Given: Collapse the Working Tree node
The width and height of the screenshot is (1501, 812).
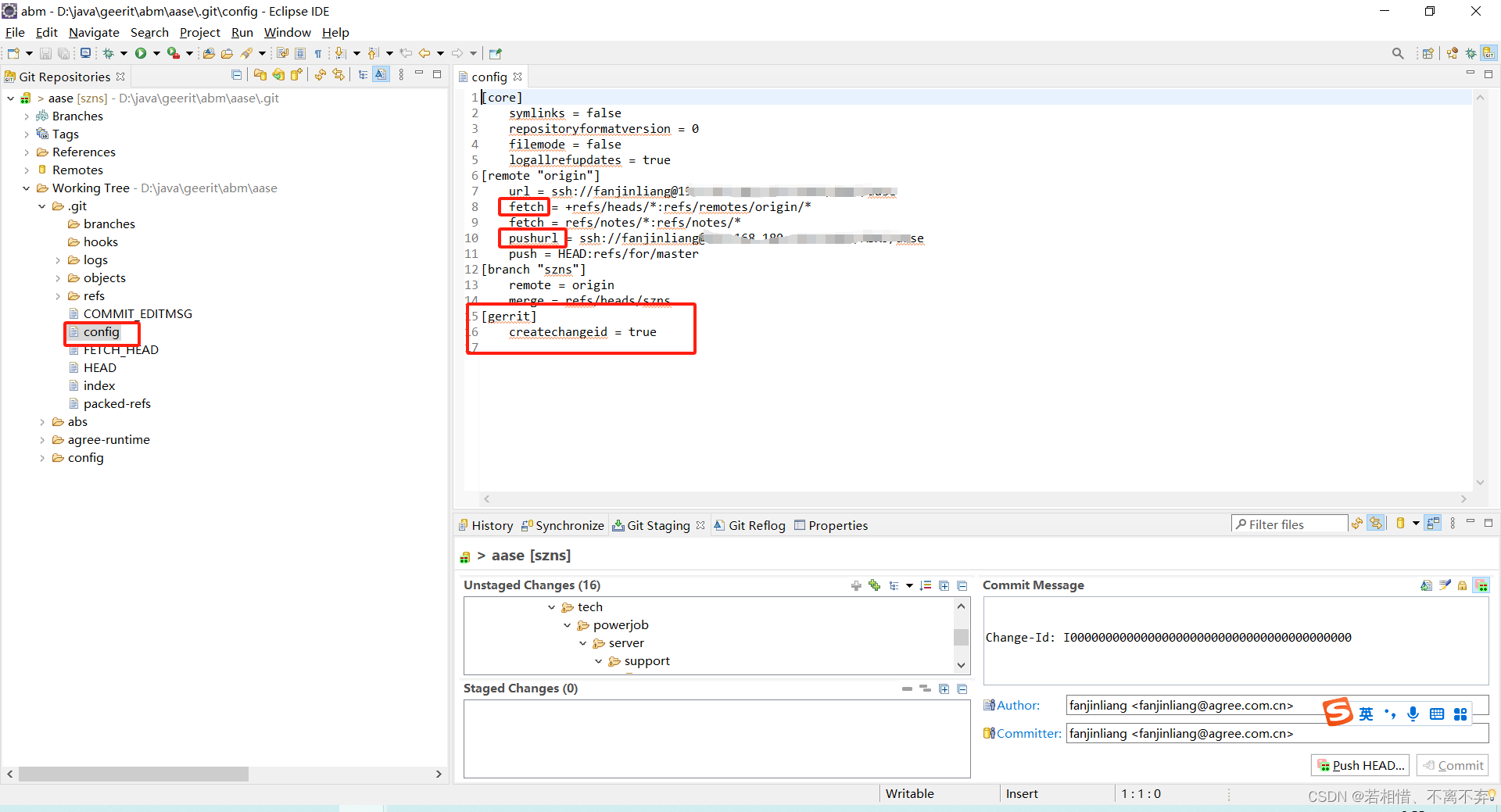Looking at the screenshot, I should [x=26, y=188].
